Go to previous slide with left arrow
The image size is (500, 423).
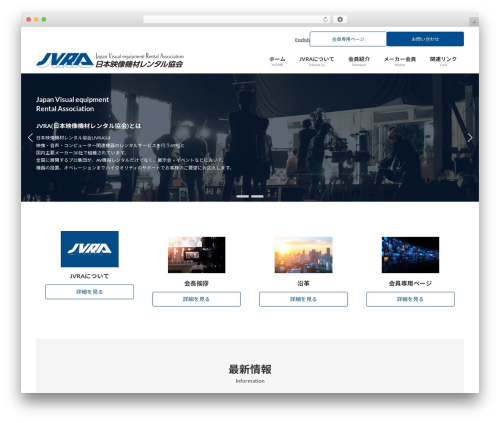[x=30, y=137]
